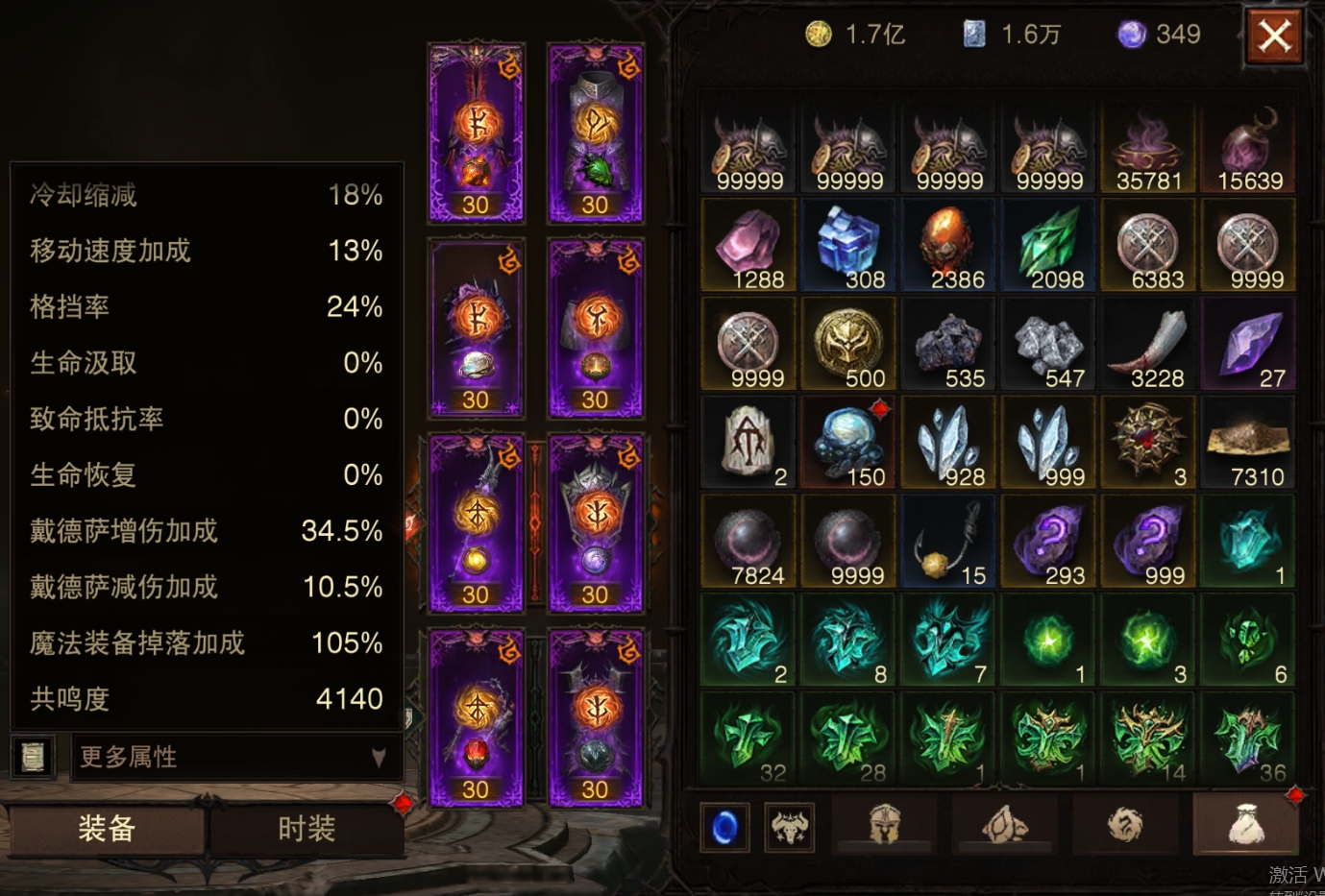Select the pink ore item with 1288
This screenshot has width=1325, height=896.
(x=748, y=246)
